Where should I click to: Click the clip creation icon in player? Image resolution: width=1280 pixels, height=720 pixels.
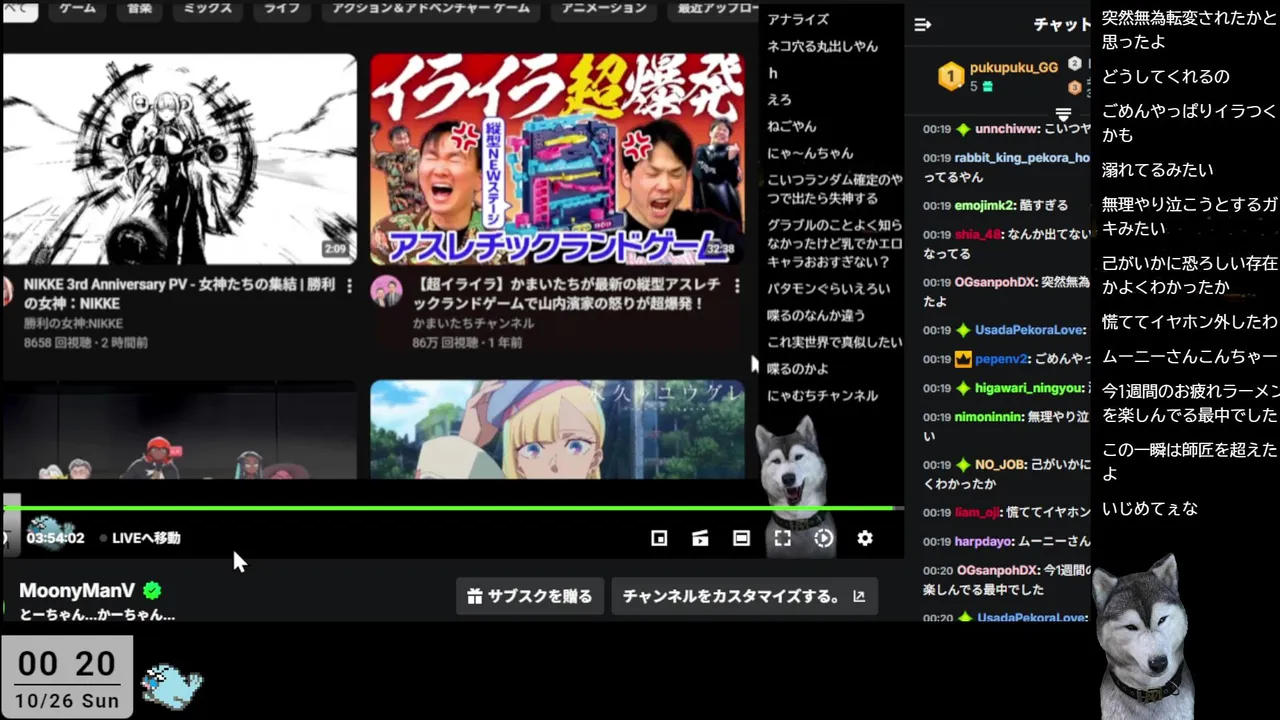coord(700,538)
